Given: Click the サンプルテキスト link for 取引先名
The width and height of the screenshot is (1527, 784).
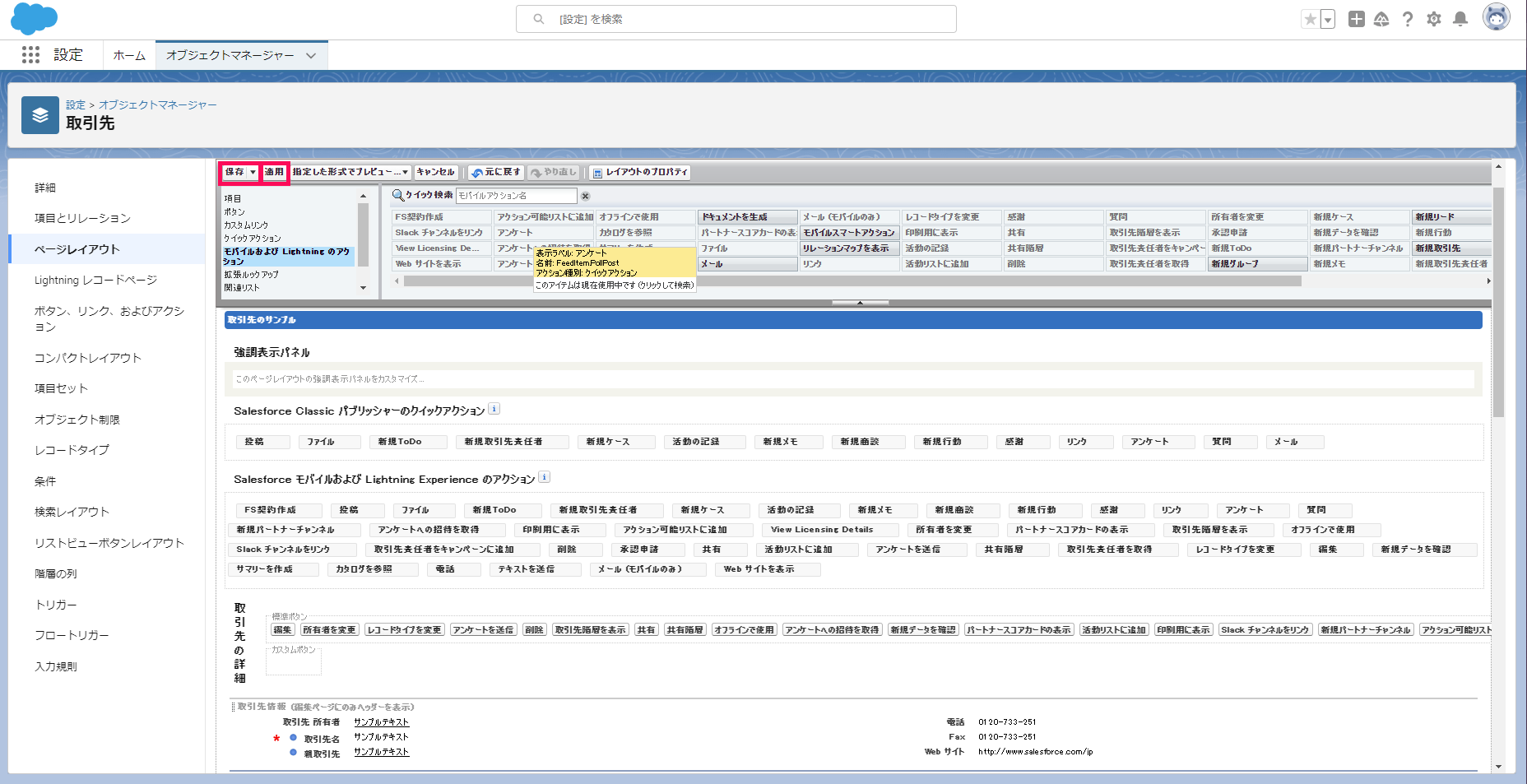Looking at the screenshot, I should pos(382,737).
